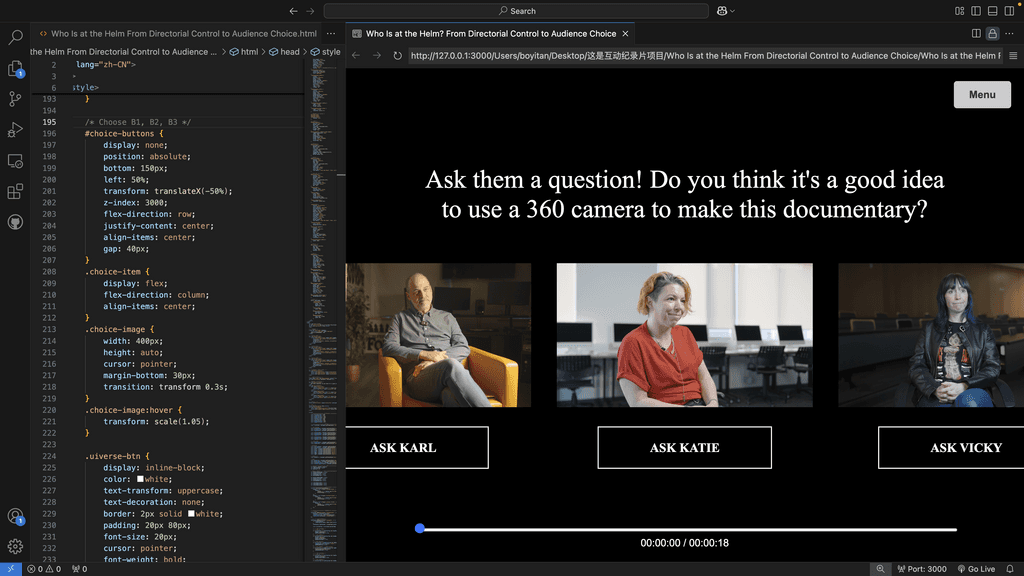
Task: Click the .uiverse-btn selector line
Action: tap(117, 456)
